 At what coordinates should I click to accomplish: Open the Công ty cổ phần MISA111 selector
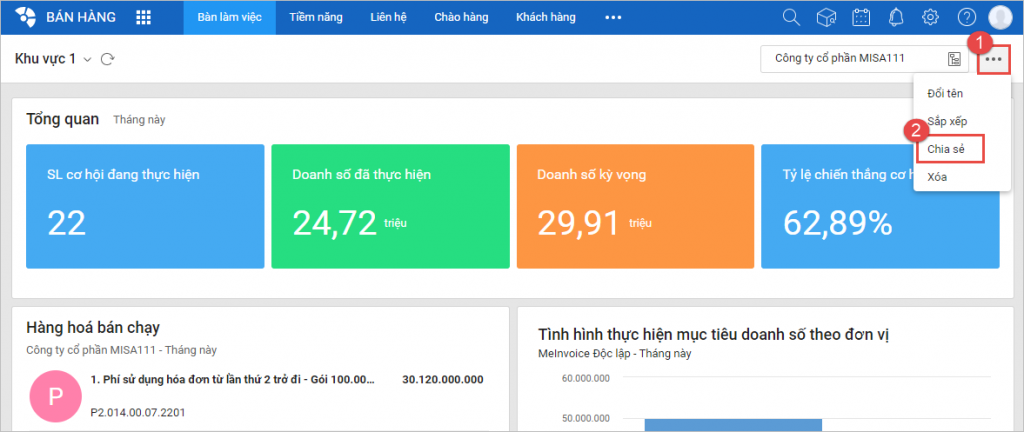coord(865,59)
